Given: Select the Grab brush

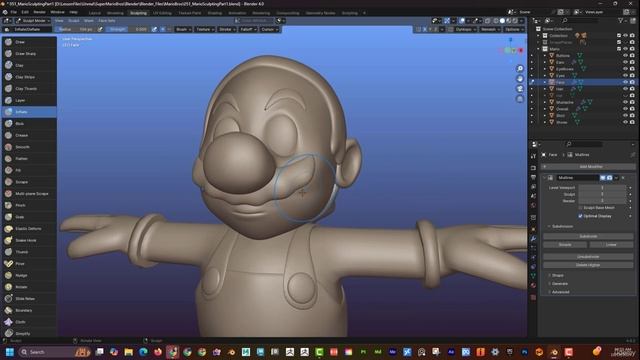Looking at the screenshot, I should click(x=29, y=217).
